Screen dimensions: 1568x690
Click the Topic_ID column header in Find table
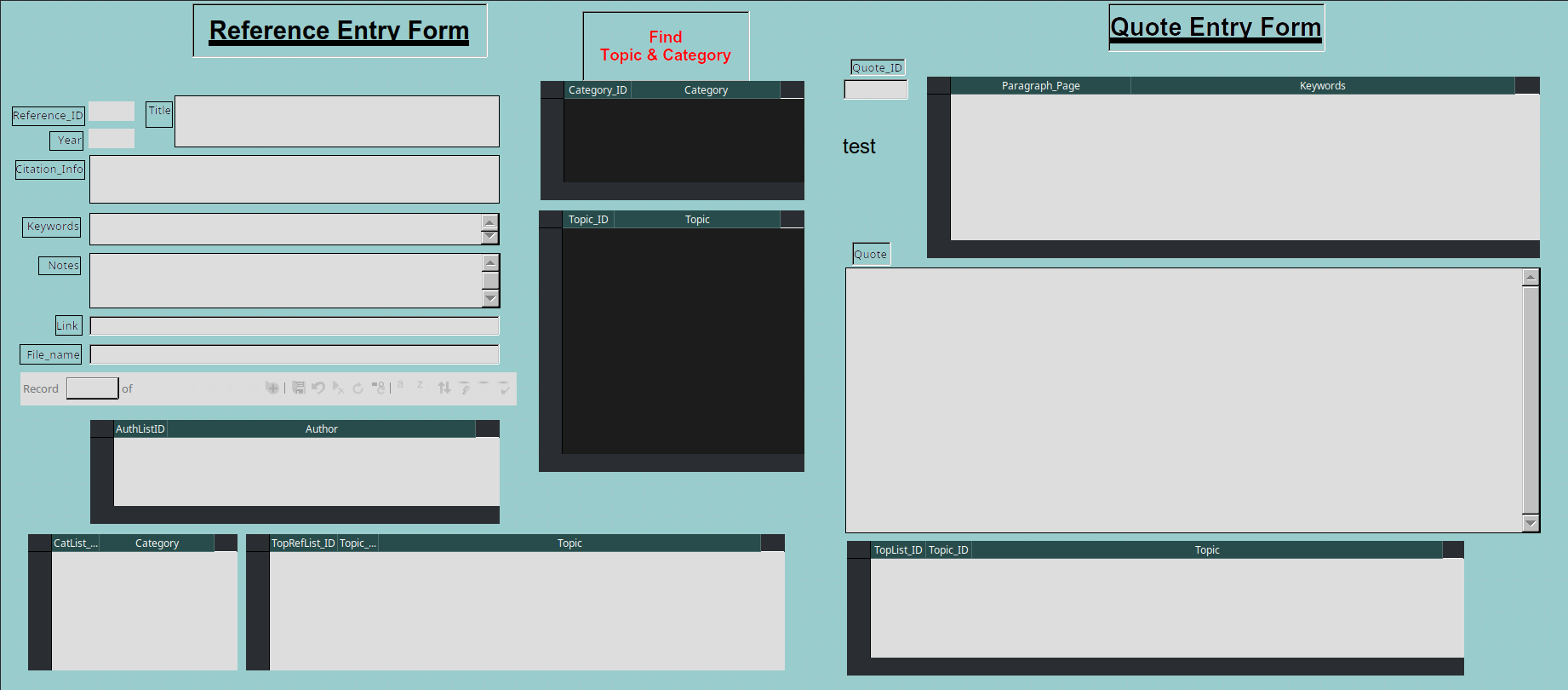pos(588,220)
